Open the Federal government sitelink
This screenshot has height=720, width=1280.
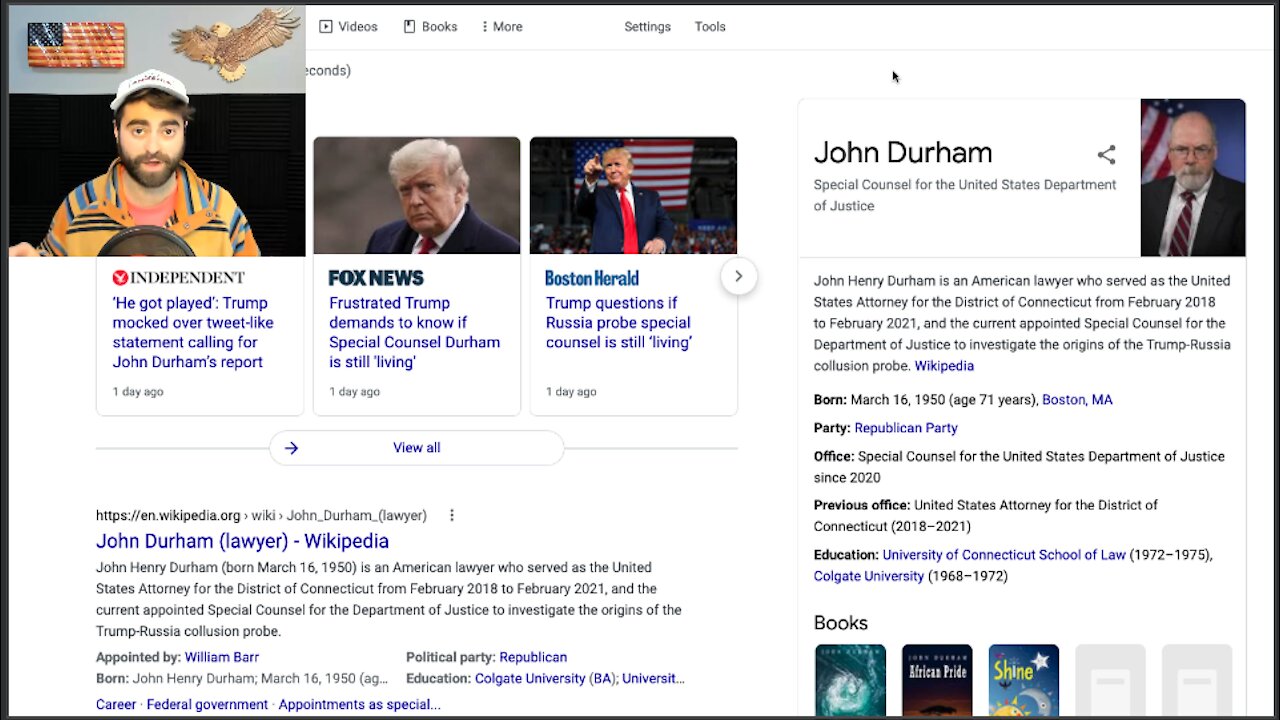click(x=207, y=705)
